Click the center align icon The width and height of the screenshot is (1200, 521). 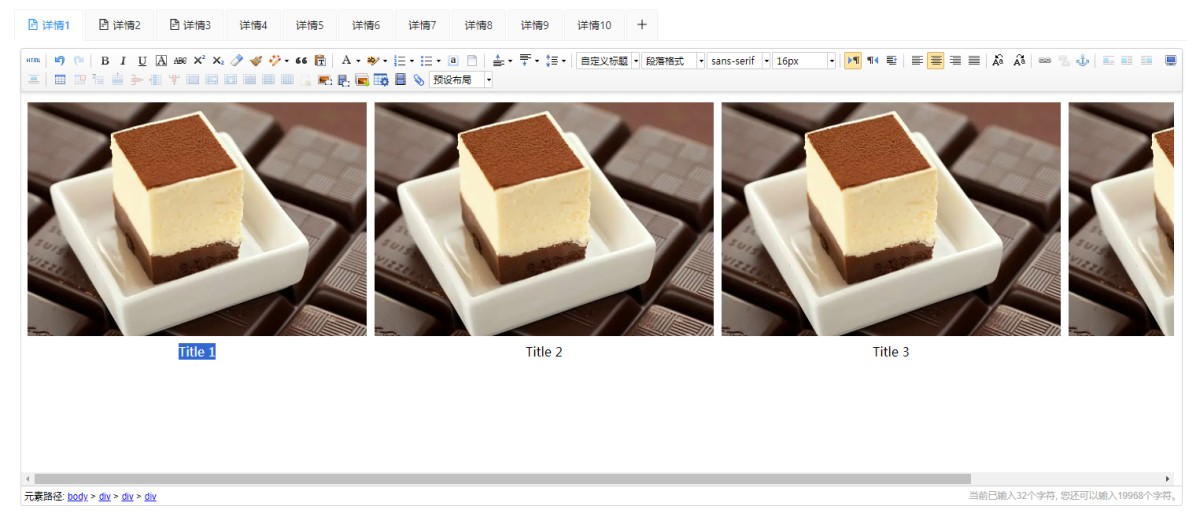936,61
